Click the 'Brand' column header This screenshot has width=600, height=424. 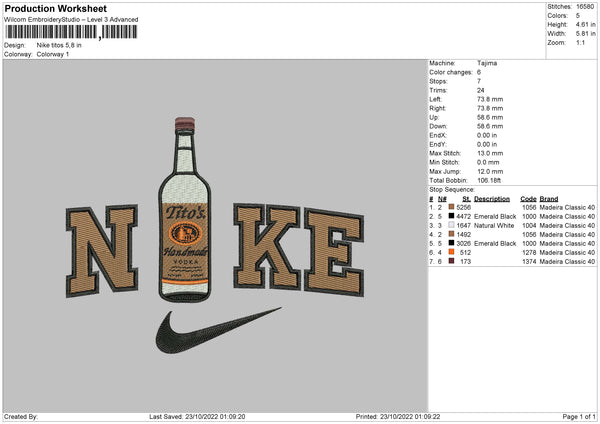coord(549,199)
